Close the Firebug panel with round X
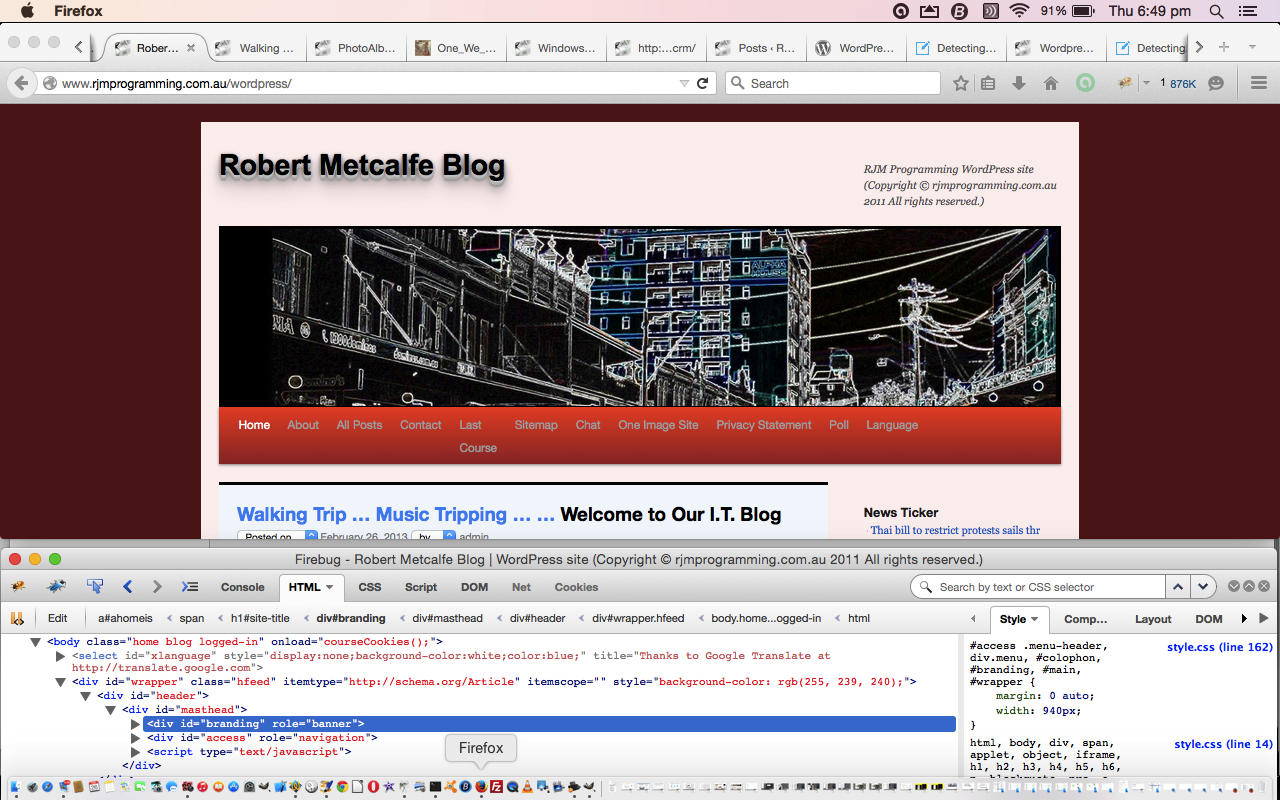The width and height of the screenshot is (1280, 800). (1264, 586)
